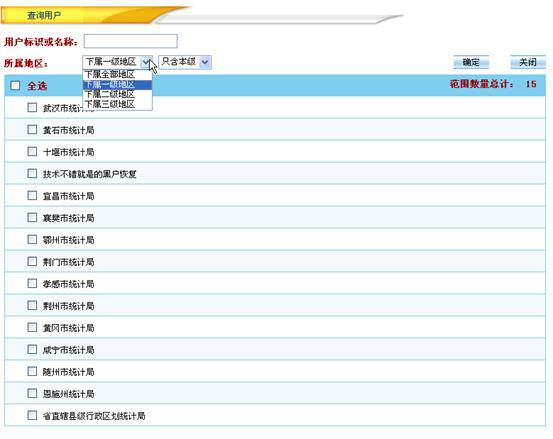Viewport: 553px width, 439px height.
Task: Focus the 用户标识或名称 input field
Action: [x=130, y=41]
